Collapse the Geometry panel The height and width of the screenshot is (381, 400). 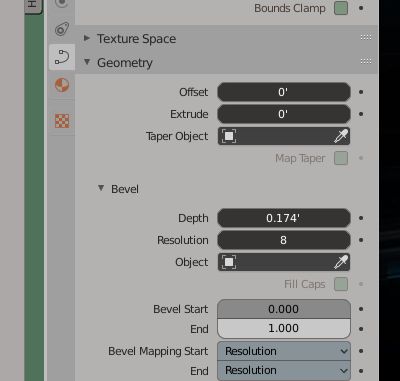[87, 62]
